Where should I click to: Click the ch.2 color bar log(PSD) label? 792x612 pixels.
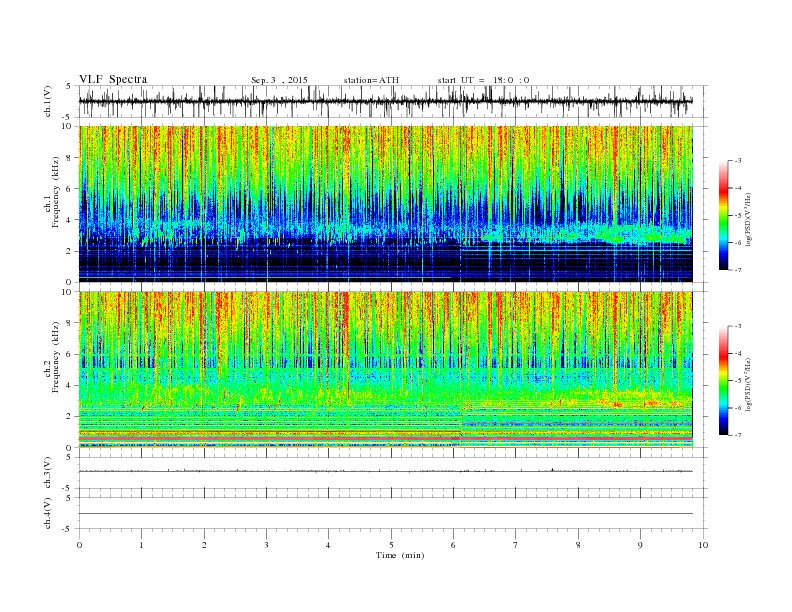click(x=750, y=384)
